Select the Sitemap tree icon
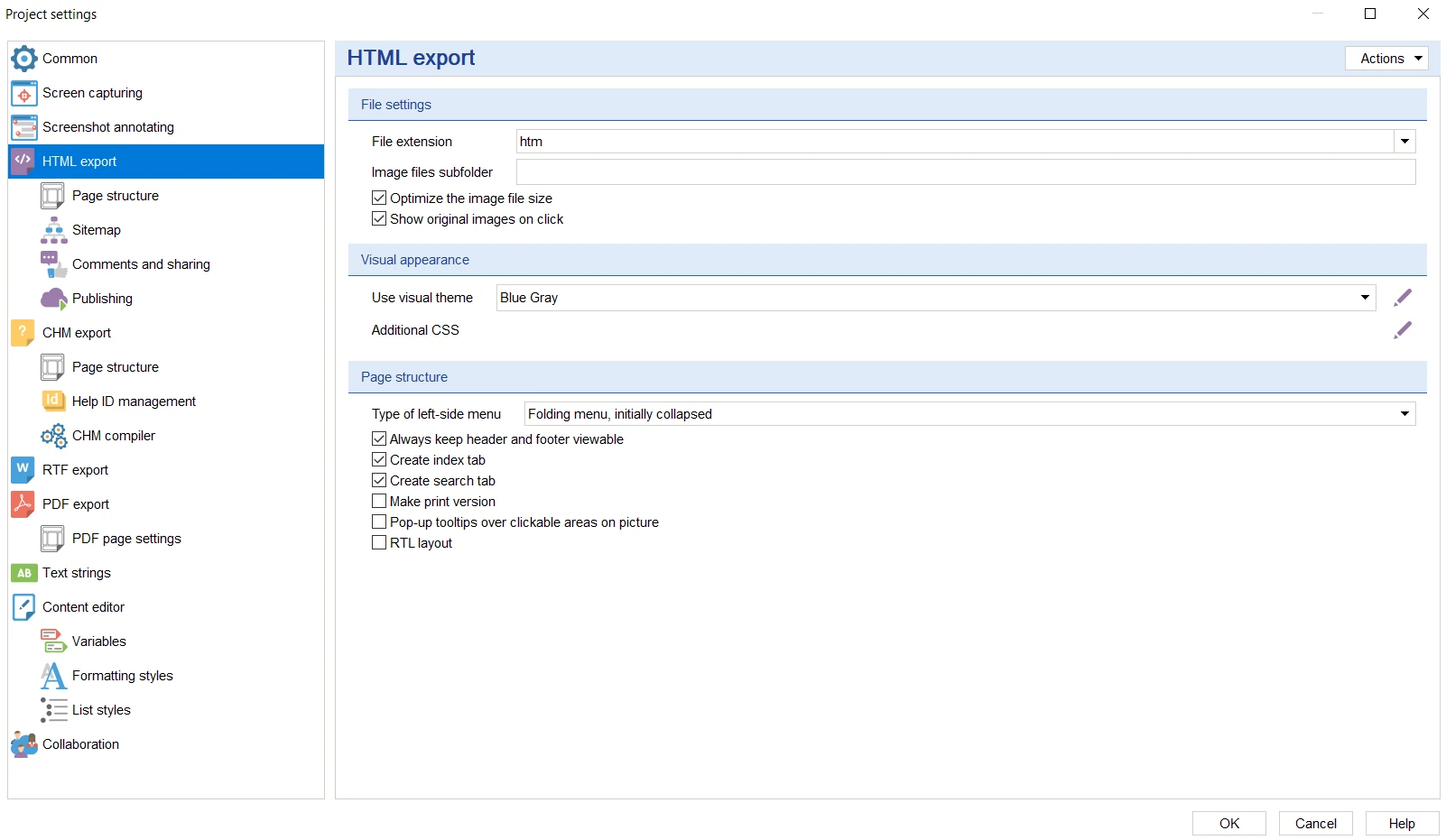 (54, 230)
